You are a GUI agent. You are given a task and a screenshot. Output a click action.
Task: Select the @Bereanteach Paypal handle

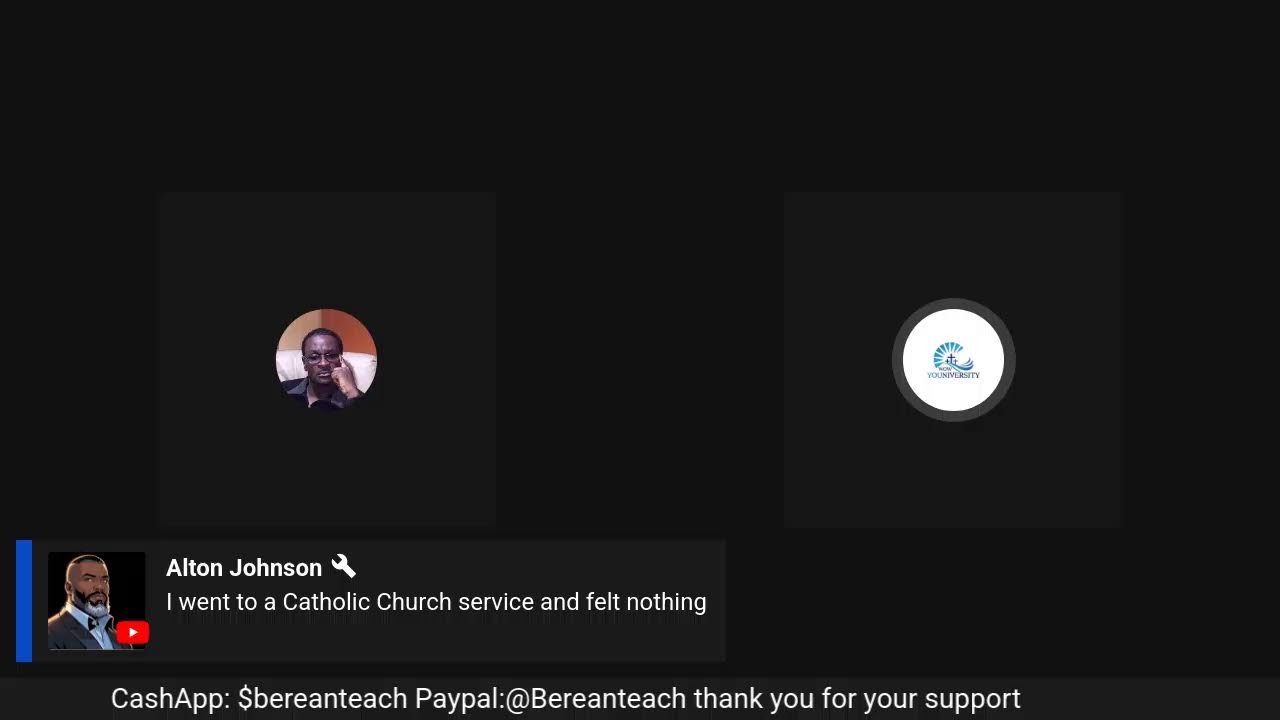pos(596,698)
